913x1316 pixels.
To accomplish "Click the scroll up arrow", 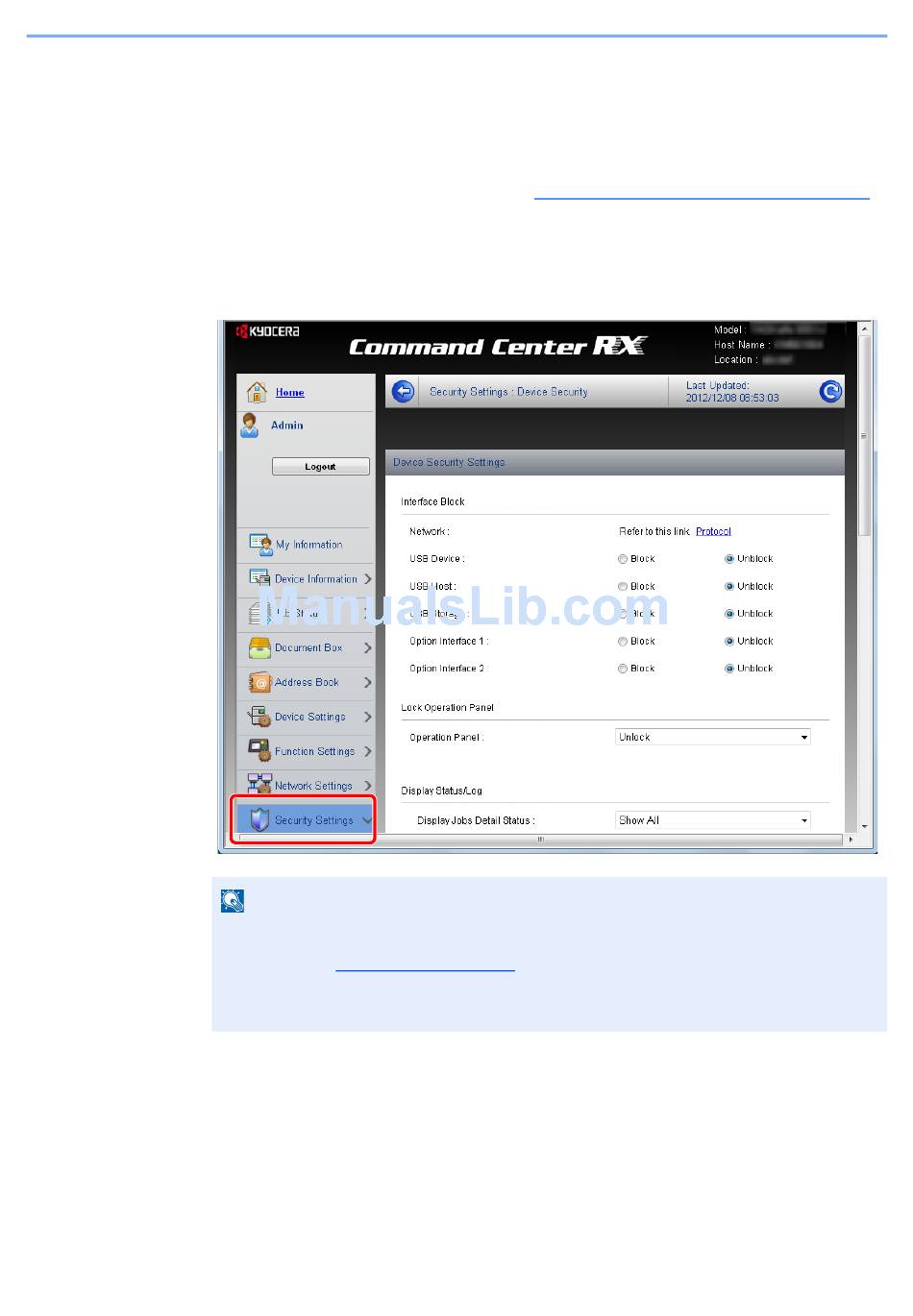I will [865, 329].
